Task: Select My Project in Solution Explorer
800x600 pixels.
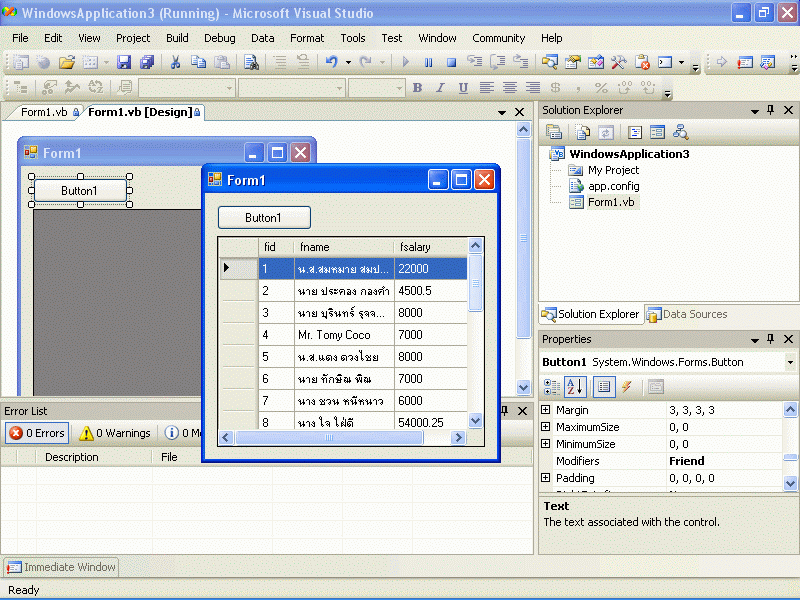Action: pos(613,170)
